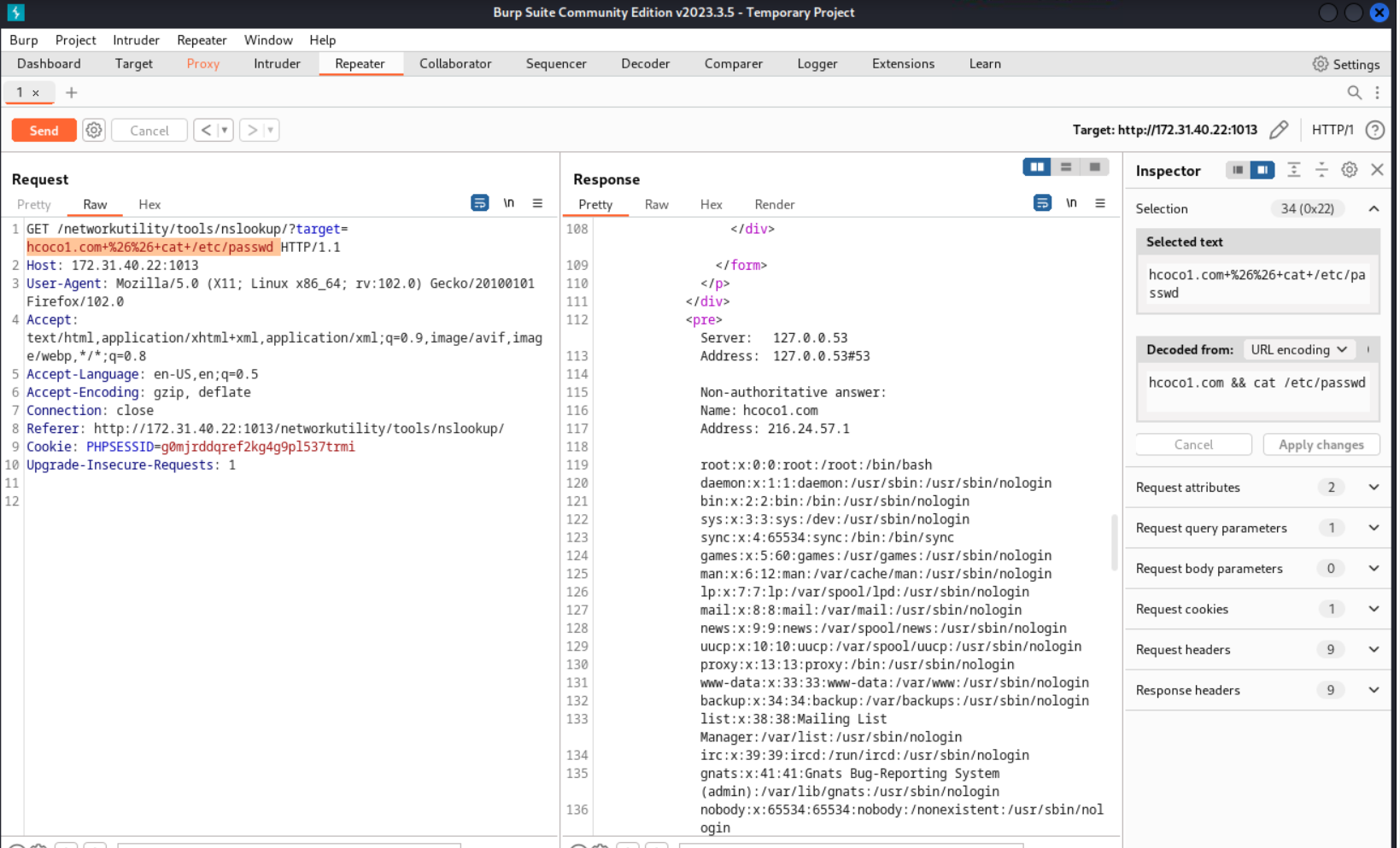Close the Inspector panel
This screenshot has height=848, width=1400.
point(1377,170)
